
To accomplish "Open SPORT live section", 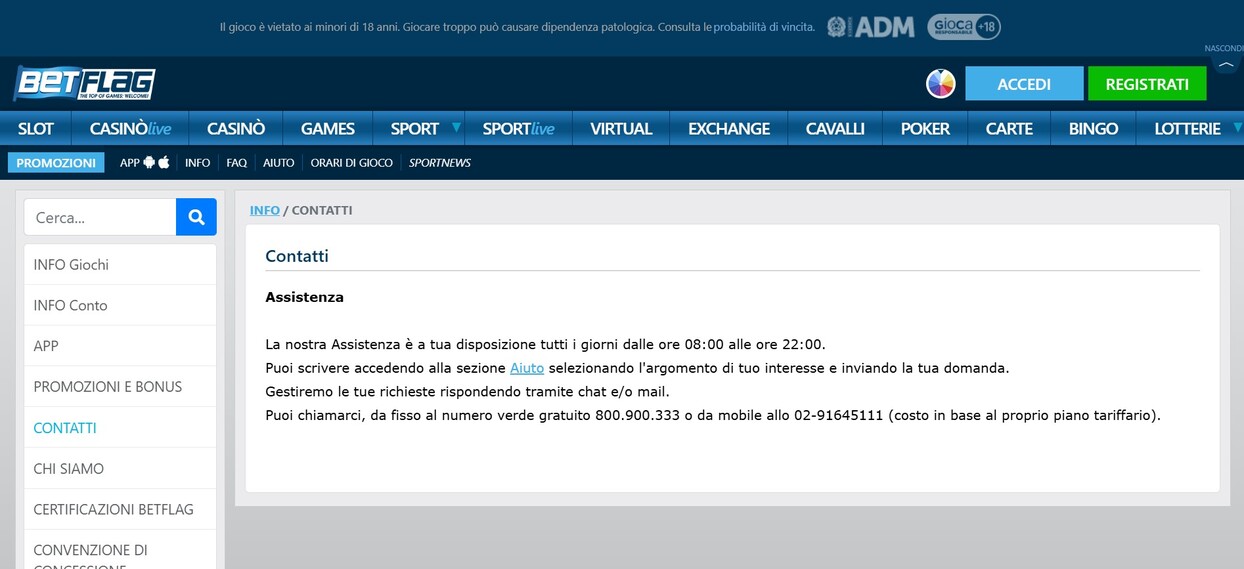I will tap(518, 128).
